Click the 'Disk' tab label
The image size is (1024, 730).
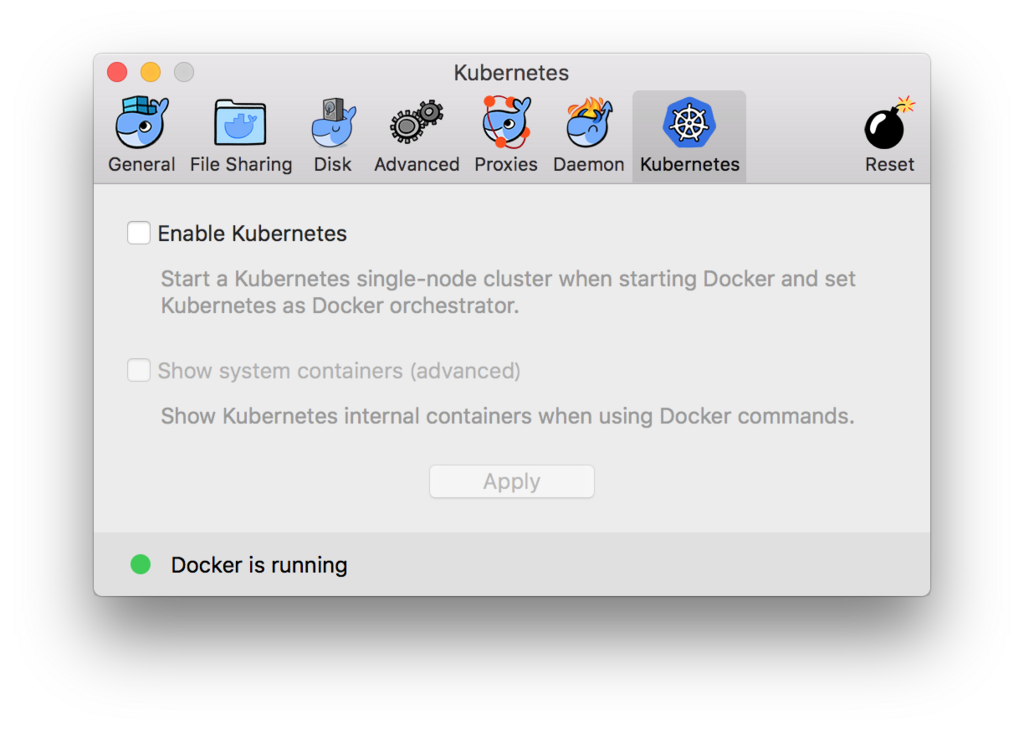[x=333, y=165]
